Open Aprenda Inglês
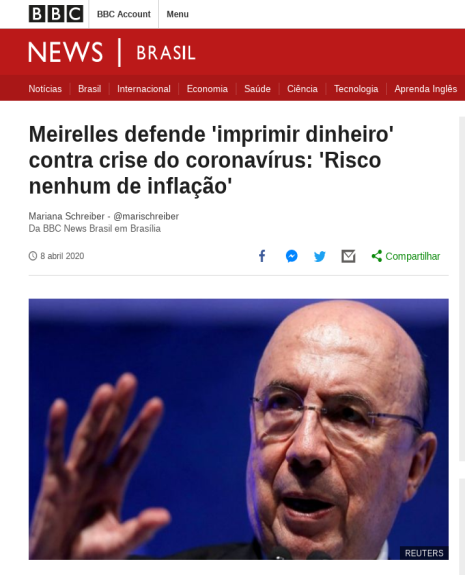This screenshot has width=465, height=575. point(426,89)
